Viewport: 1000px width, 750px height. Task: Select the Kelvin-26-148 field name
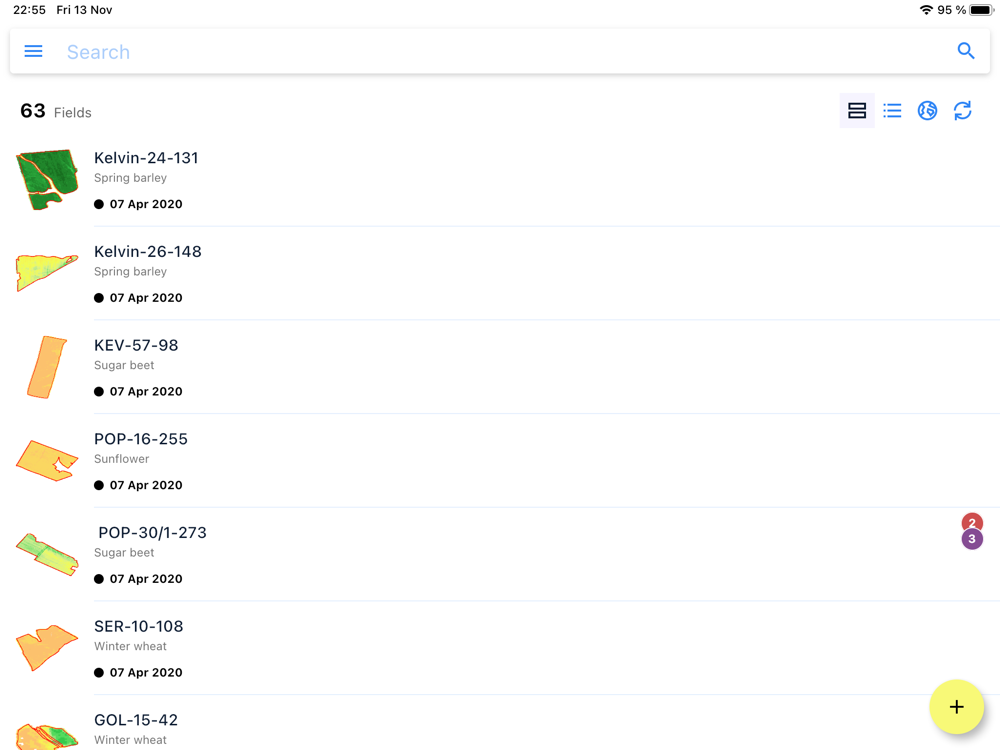point(147,251)
